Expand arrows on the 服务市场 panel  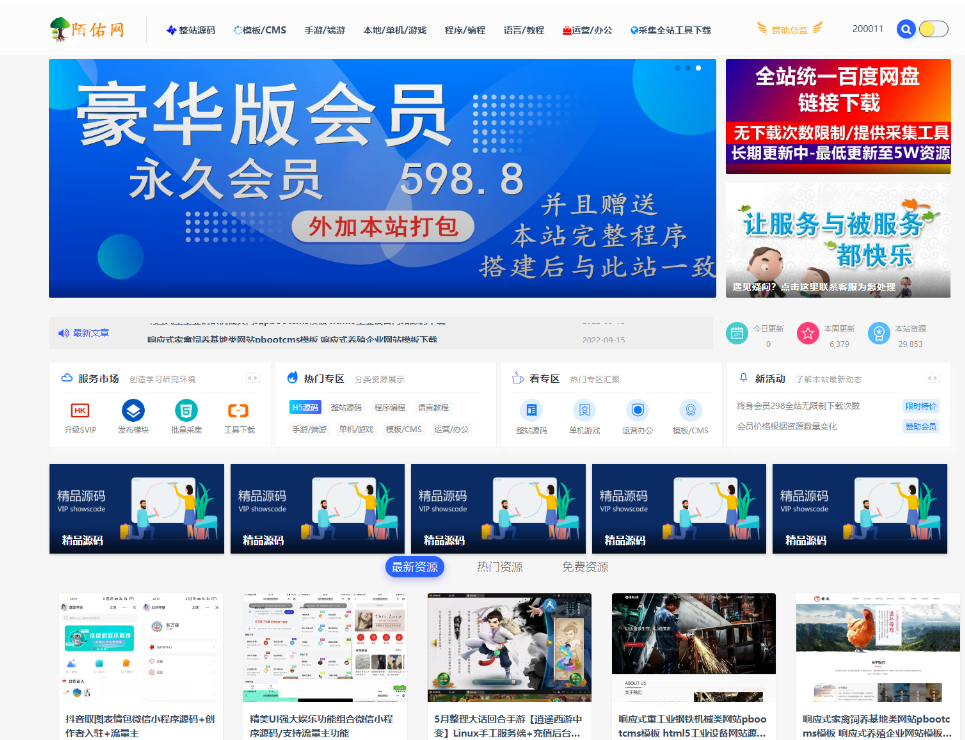coord(253,379)
